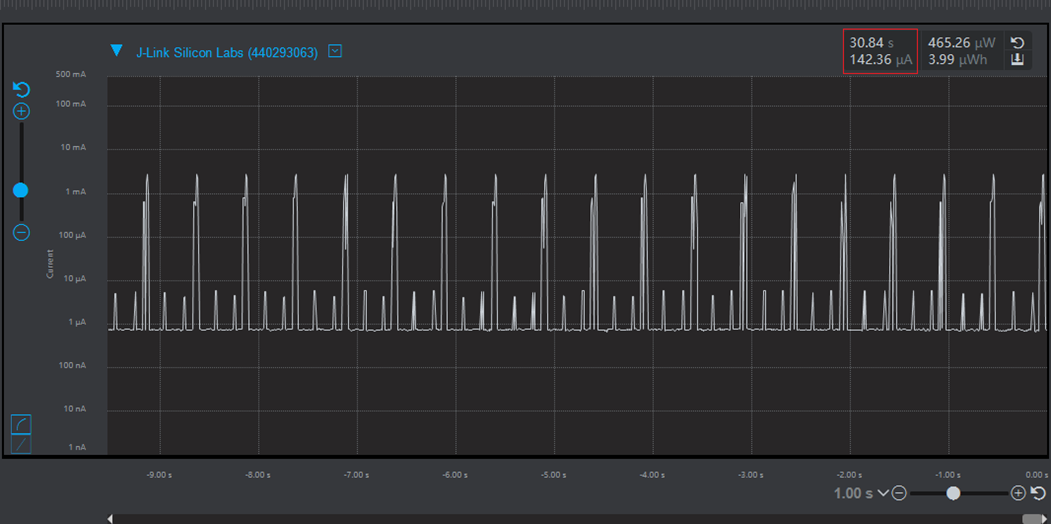The image size is (1051, 524).
Task: Click the Current axis title
Action: (x=50, y=264)
